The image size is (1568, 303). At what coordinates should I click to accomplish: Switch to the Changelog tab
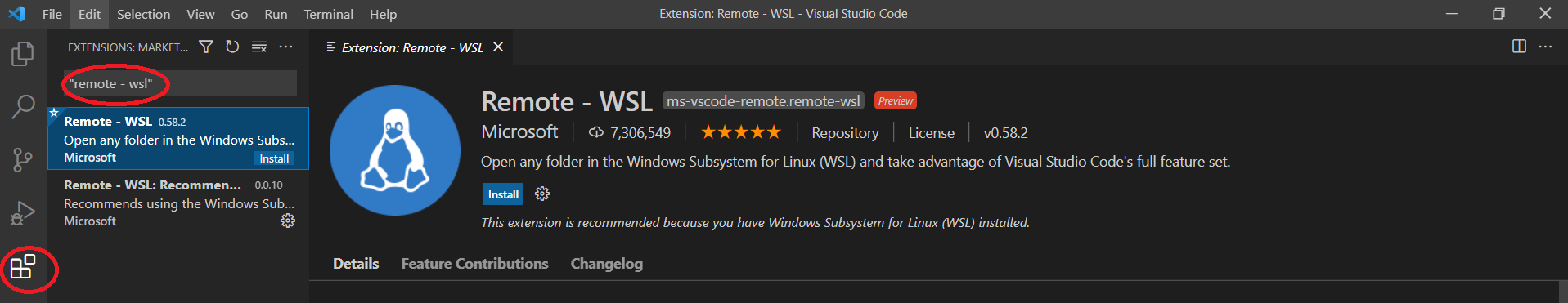click(606, 263)
